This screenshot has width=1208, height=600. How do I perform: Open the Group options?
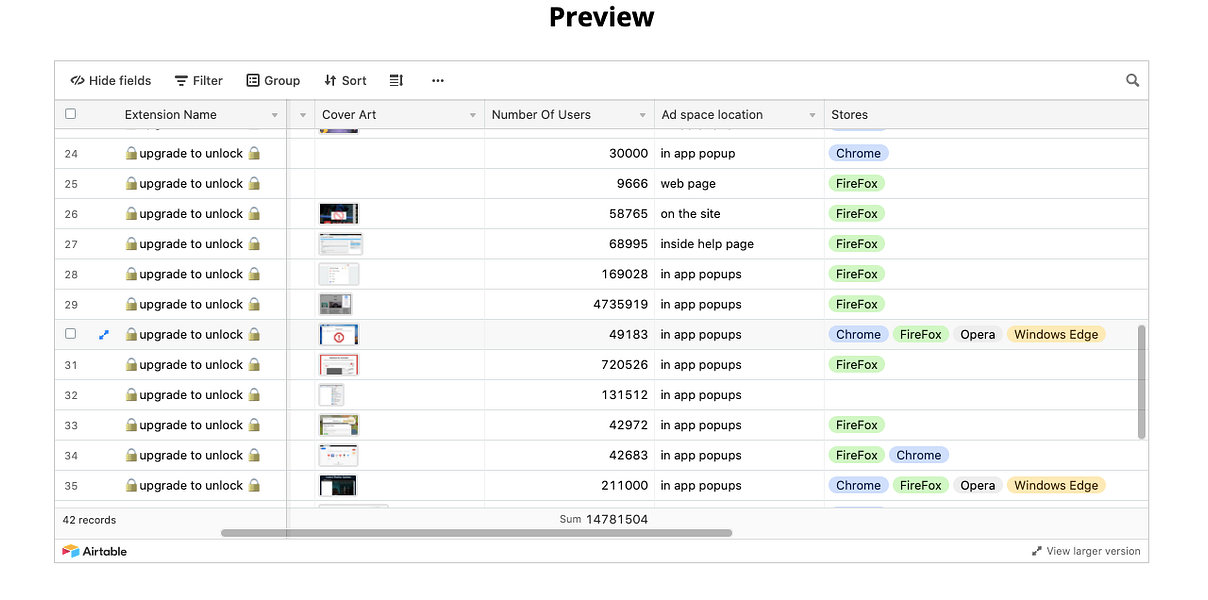[273, 80]
